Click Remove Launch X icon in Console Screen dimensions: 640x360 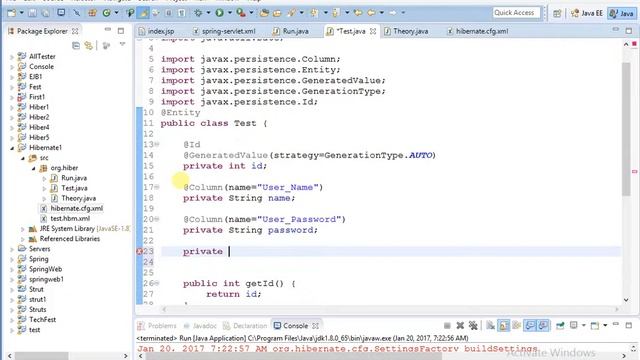pos(460,326)
